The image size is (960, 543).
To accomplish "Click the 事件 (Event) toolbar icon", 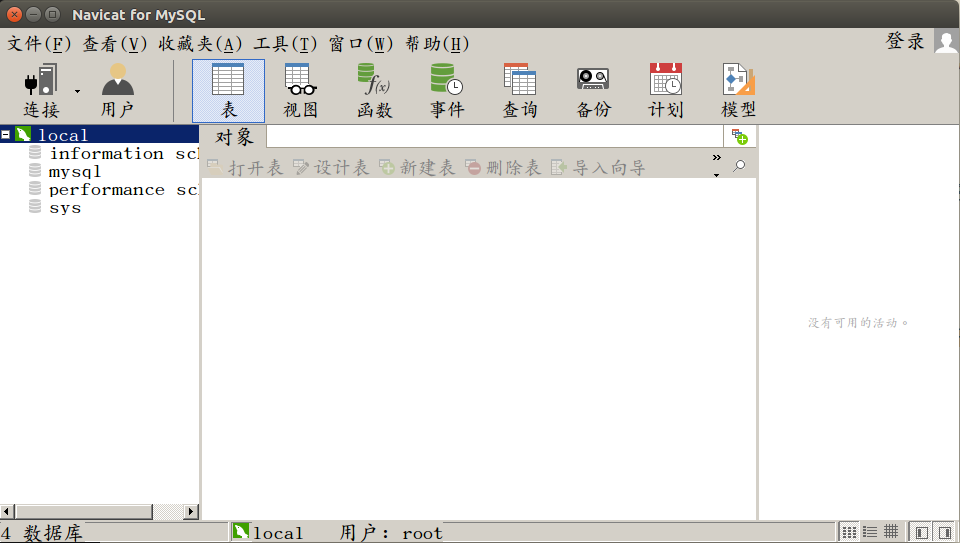I will pyautogui.click(x=447, y=90).
